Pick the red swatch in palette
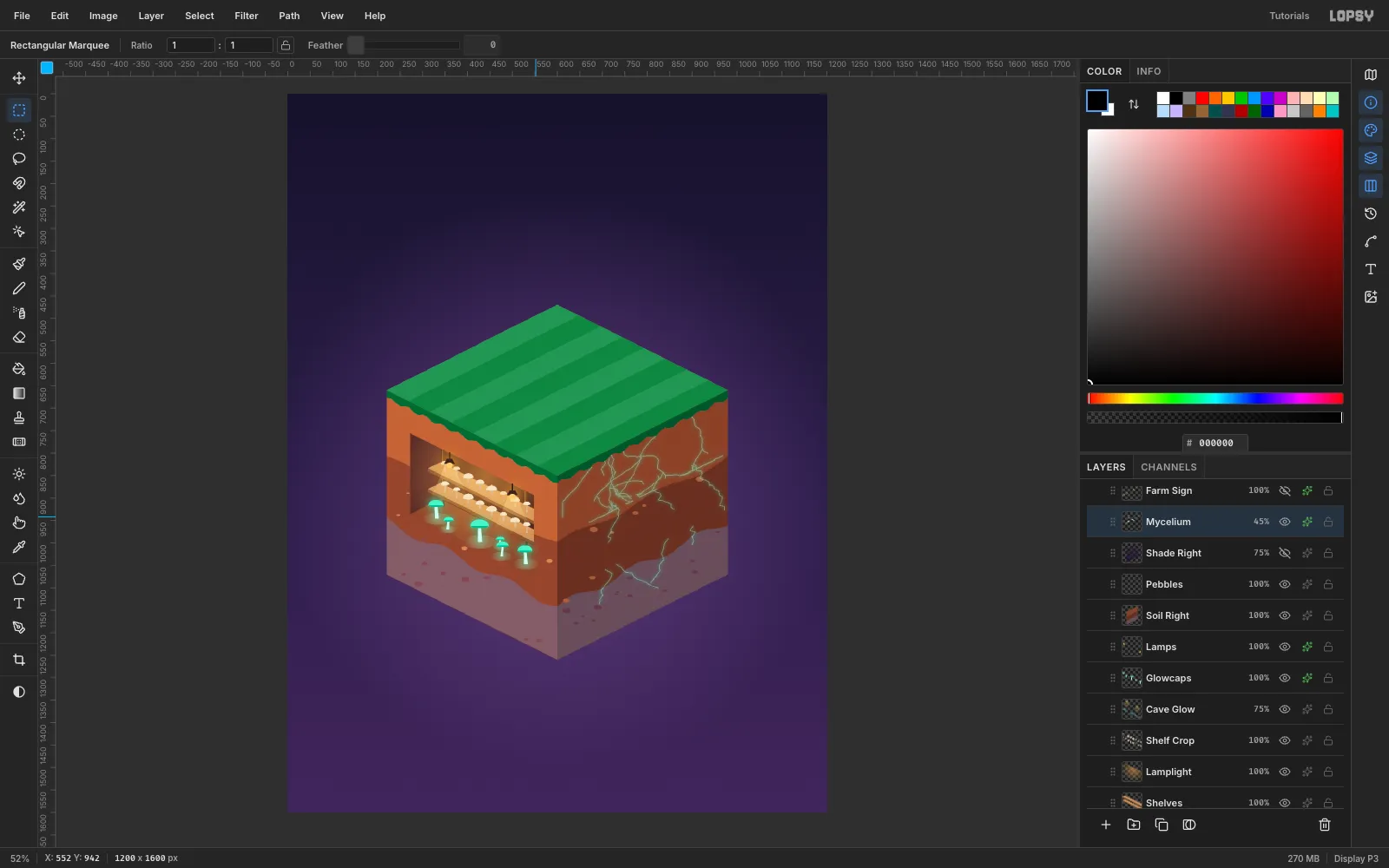This screenshot has width=1389, height=868. (1202, 98)
